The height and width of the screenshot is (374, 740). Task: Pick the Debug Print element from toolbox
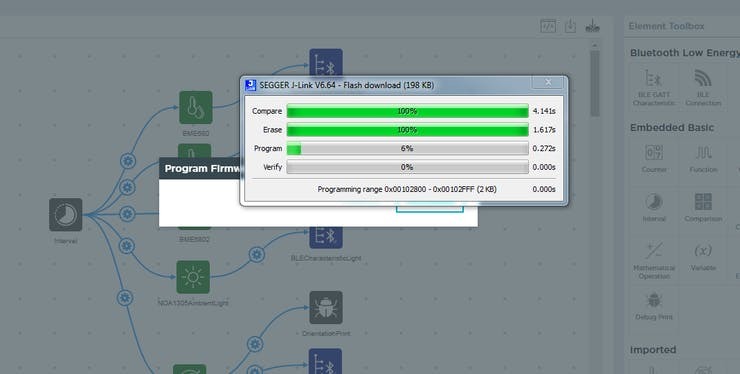pyautogui.click(x=654, y=306)
